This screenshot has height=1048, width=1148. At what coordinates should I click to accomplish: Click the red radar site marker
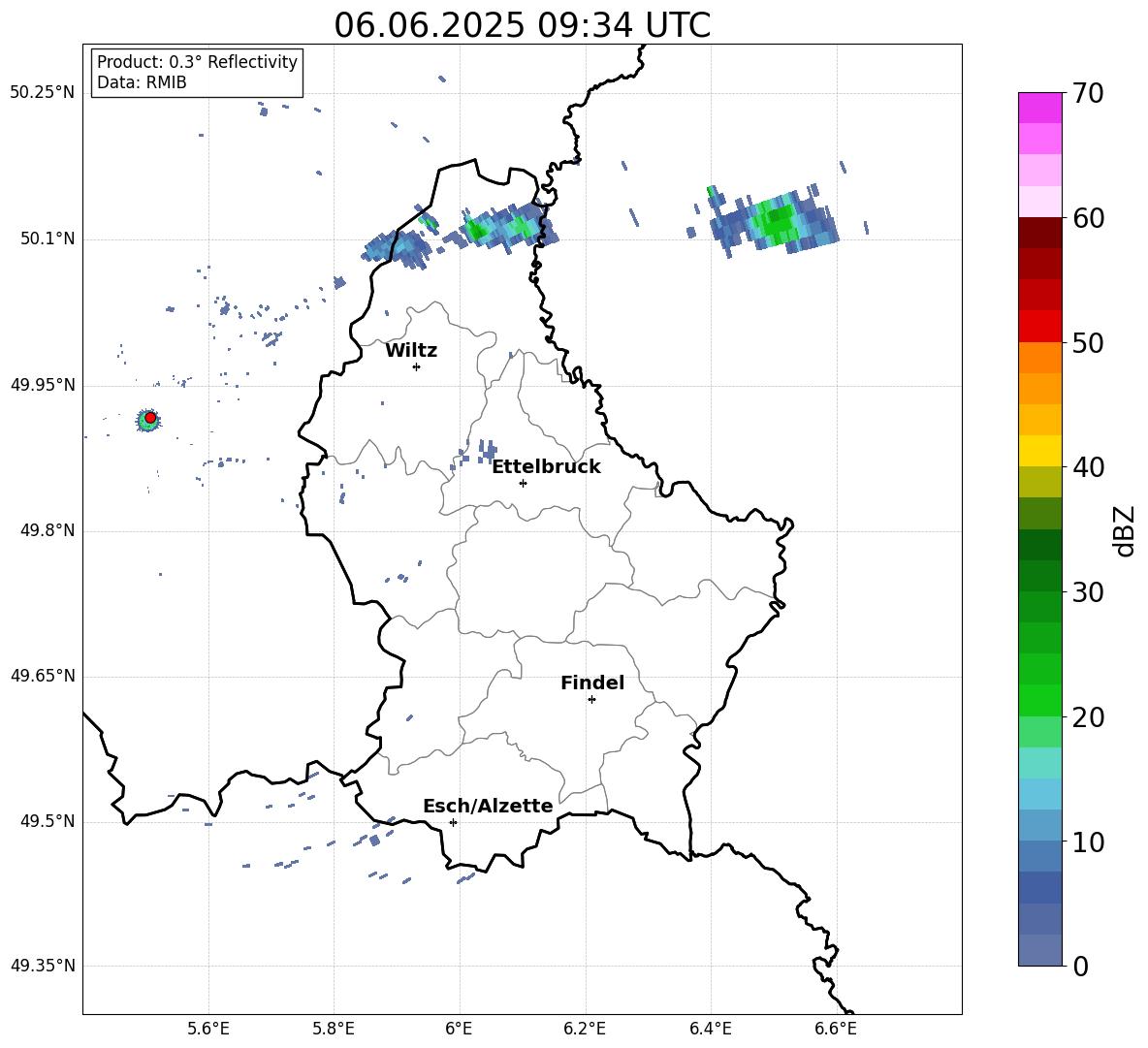tap(150, 418)
